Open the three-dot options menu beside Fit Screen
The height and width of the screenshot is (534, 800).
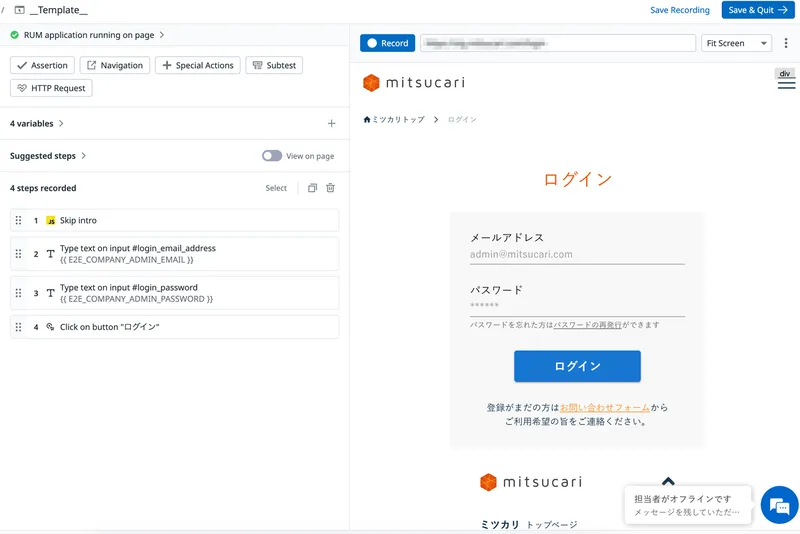pos(786,43)
